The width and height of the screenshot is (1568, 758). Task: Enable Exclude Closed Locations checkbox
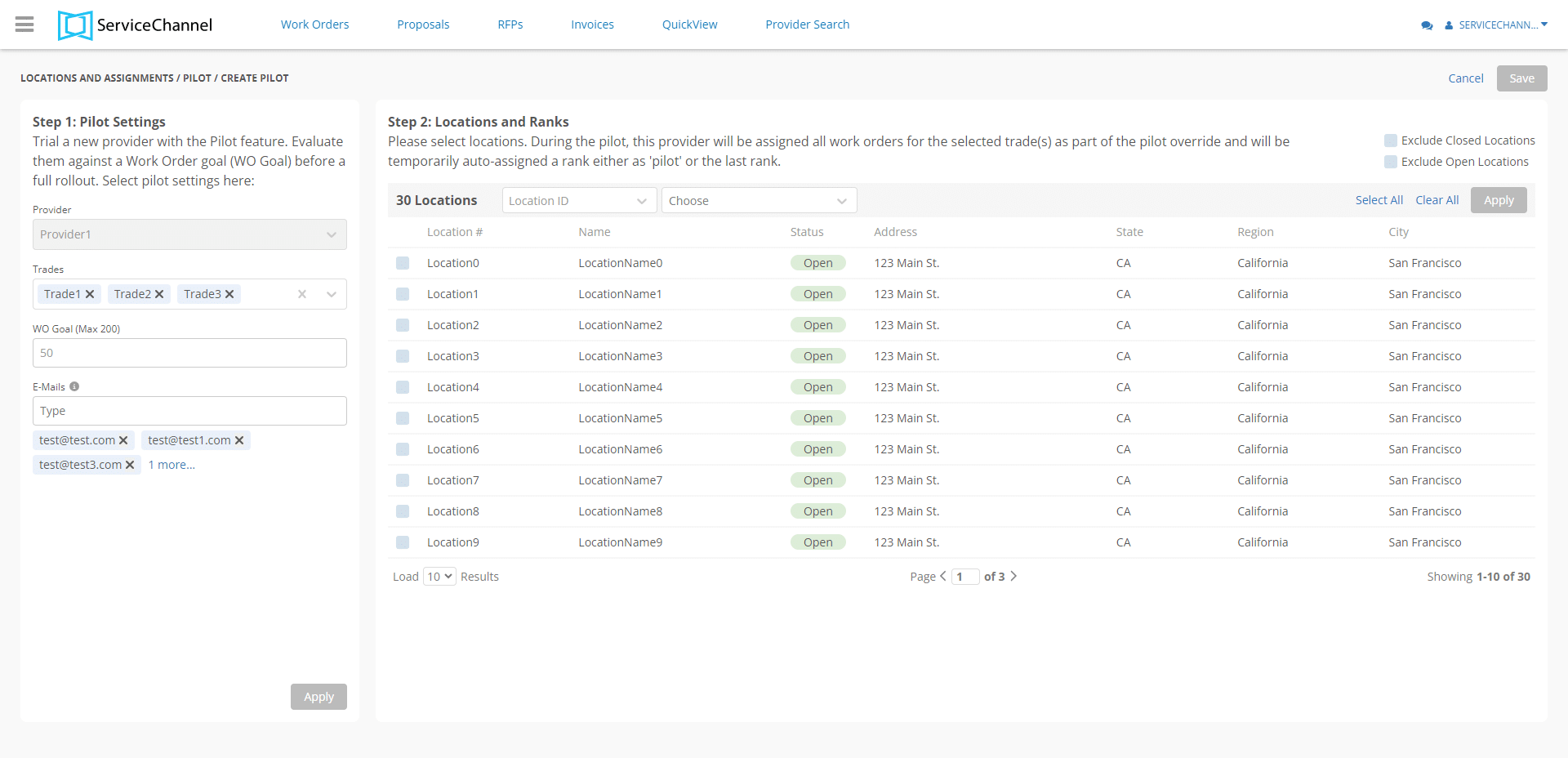[1390, 140]
